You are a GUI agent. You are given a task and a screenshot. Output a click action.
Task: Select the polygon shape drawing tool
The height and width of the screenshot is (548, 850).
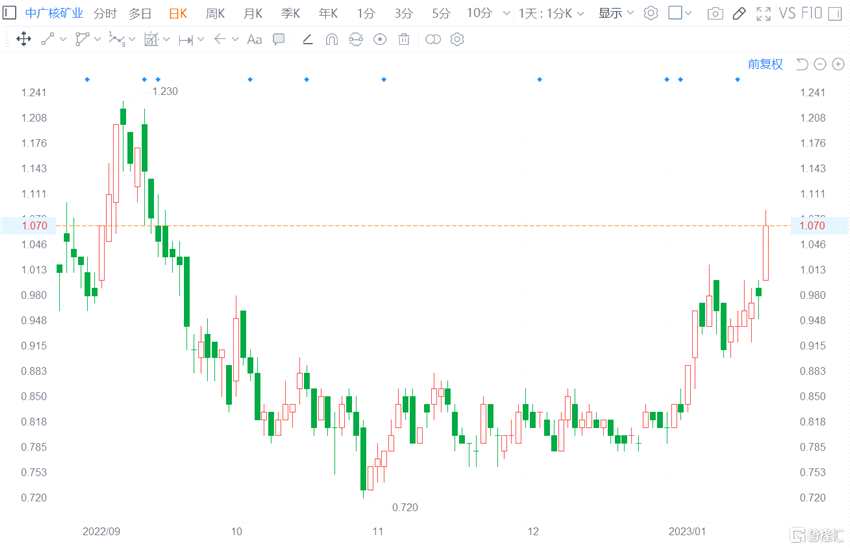[x=82, y=39]
